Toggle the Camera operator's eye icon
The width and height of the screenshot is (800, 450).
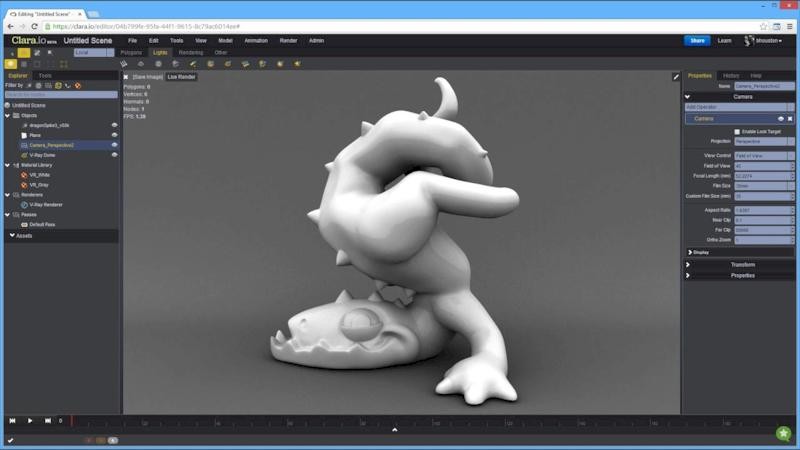pos(781,118)
